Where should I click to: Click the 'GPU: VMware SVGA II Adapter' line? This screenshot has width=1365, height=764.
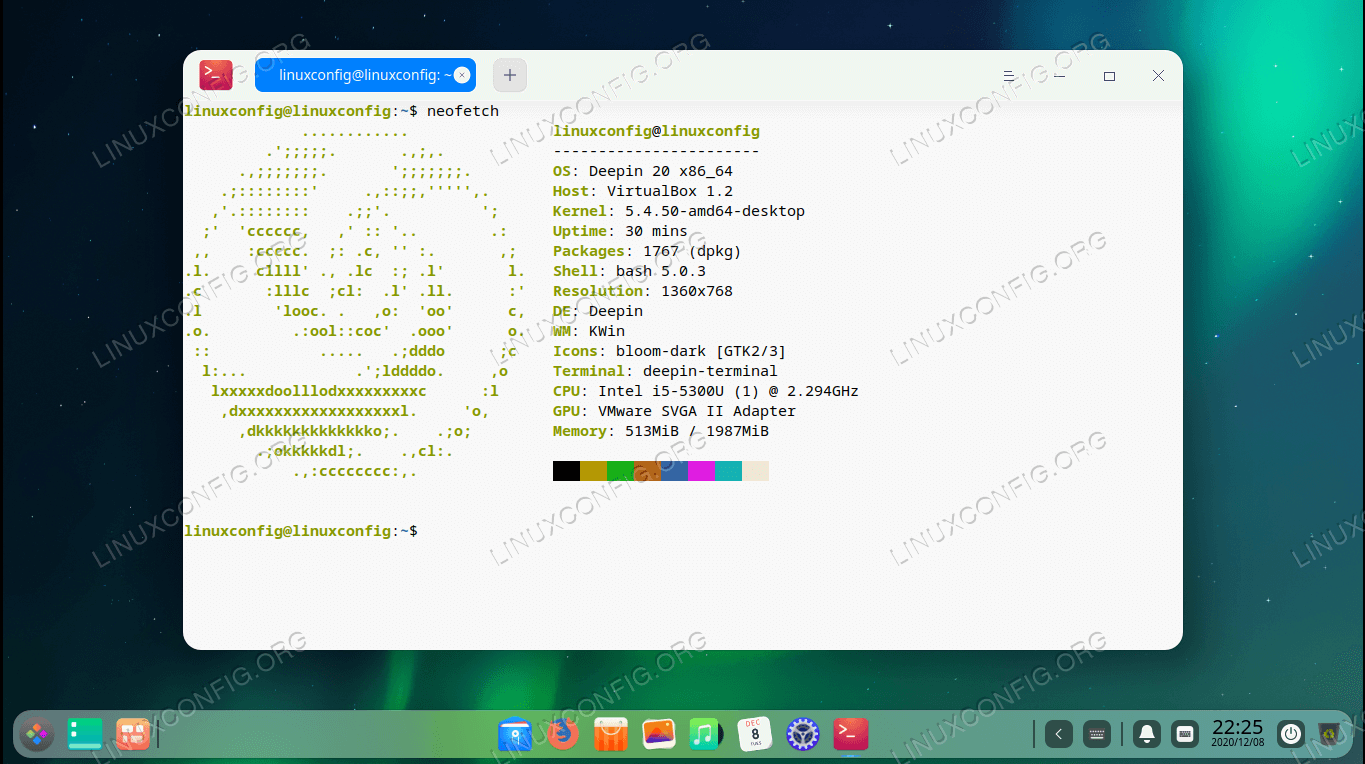tap(675, 411)
